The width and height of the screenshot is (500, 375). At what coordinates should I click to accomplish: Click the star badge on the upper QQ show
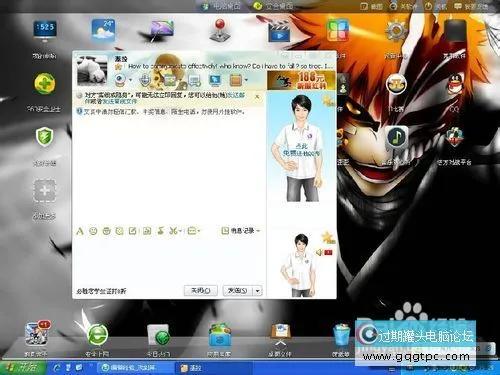click(x=328, y=100)
